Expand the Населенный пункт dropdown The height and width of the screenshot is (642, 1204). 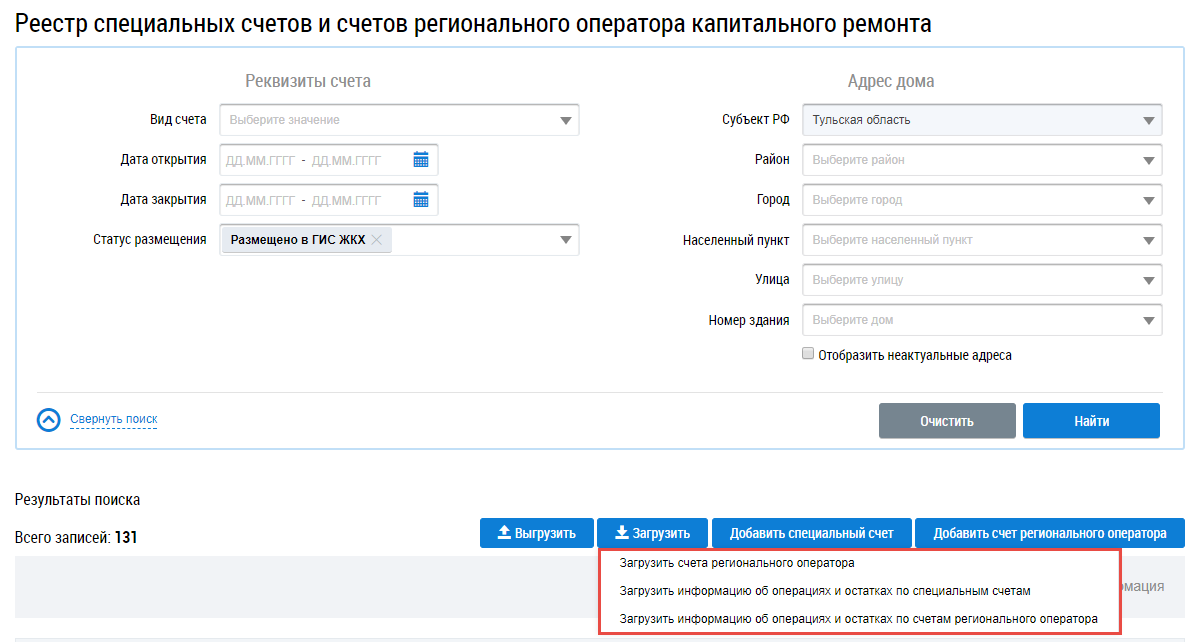[1149, 240]
